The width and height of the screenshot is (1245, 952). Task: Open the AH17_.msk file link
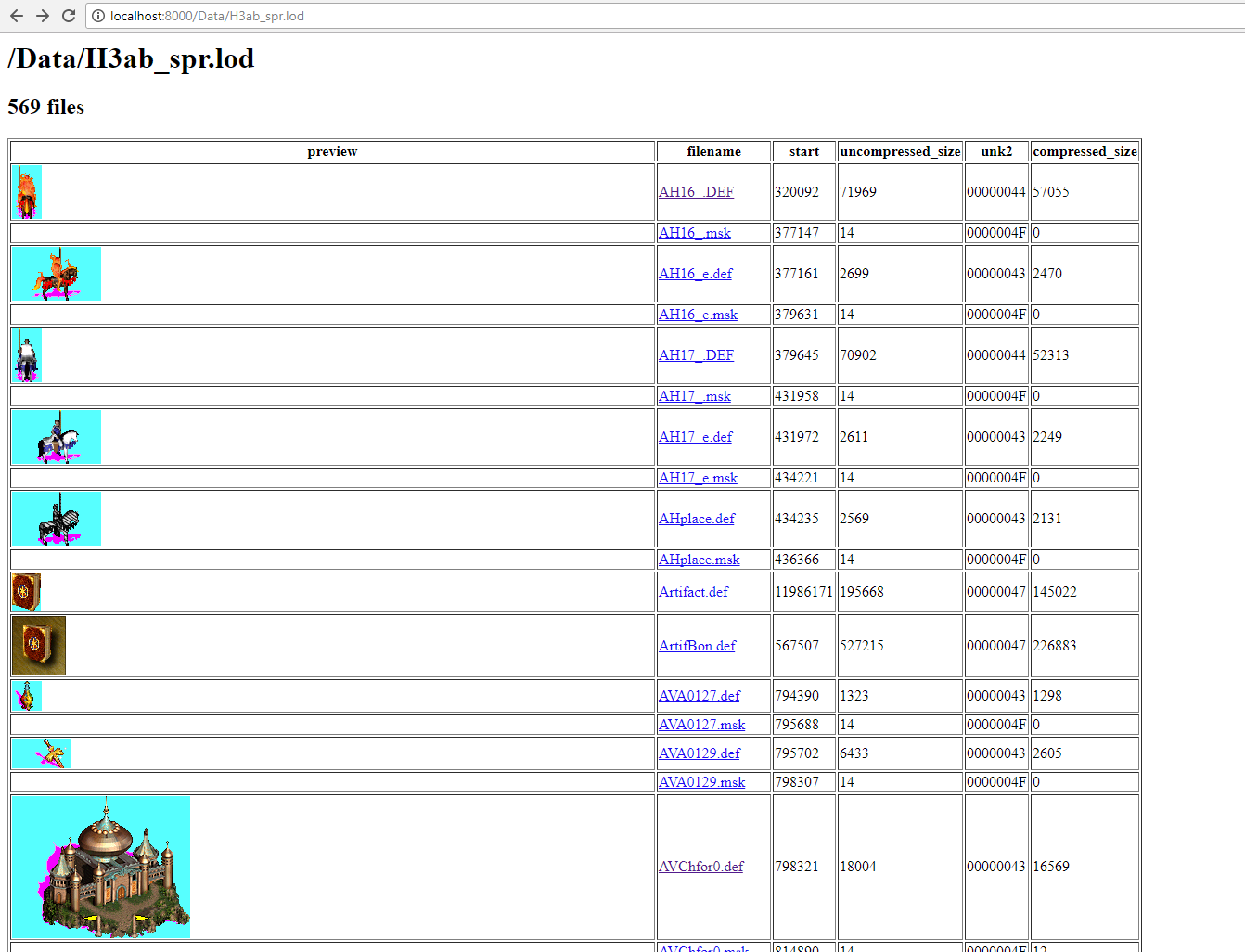(x=694, y=396)
